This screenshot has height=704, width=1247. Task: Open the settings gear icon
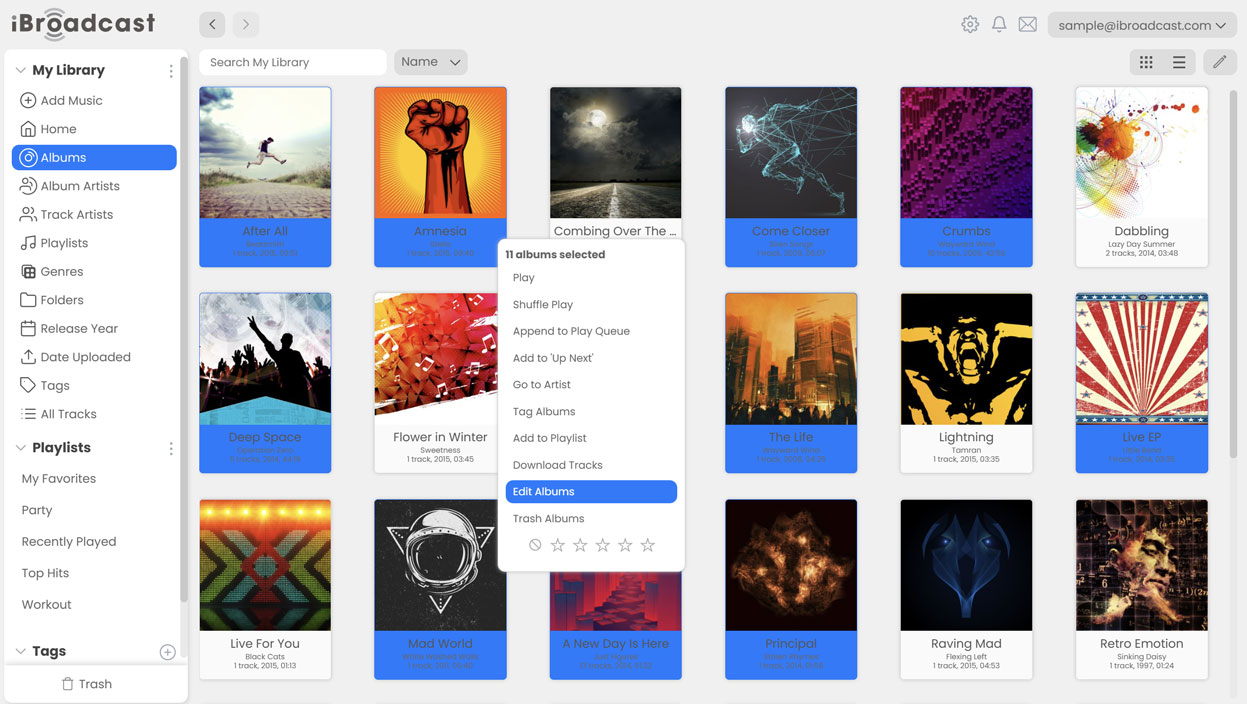pos(969,25)
